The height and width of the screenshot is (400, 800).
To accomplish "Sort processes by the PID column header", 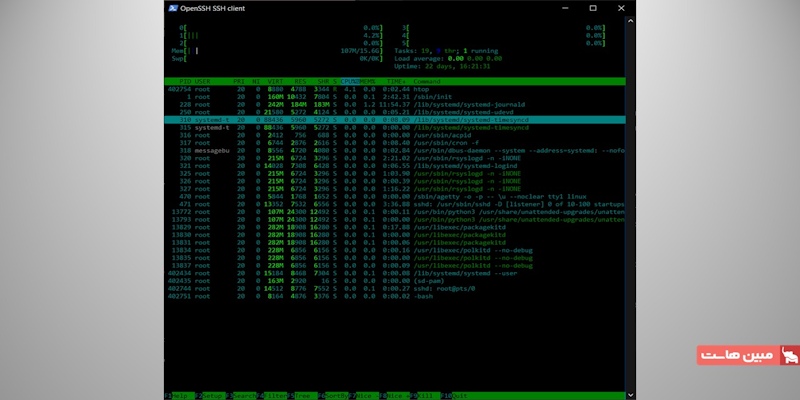I will point(185,82).
